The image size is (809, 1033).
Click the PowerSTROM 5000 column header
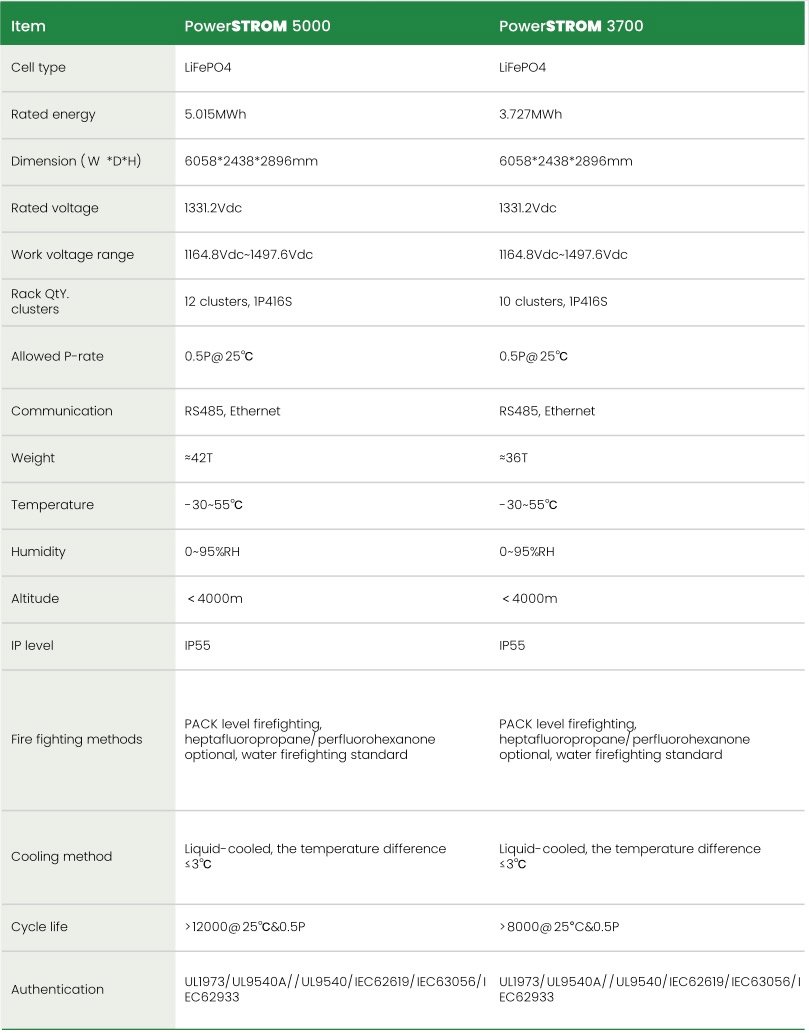click(257, 26)
